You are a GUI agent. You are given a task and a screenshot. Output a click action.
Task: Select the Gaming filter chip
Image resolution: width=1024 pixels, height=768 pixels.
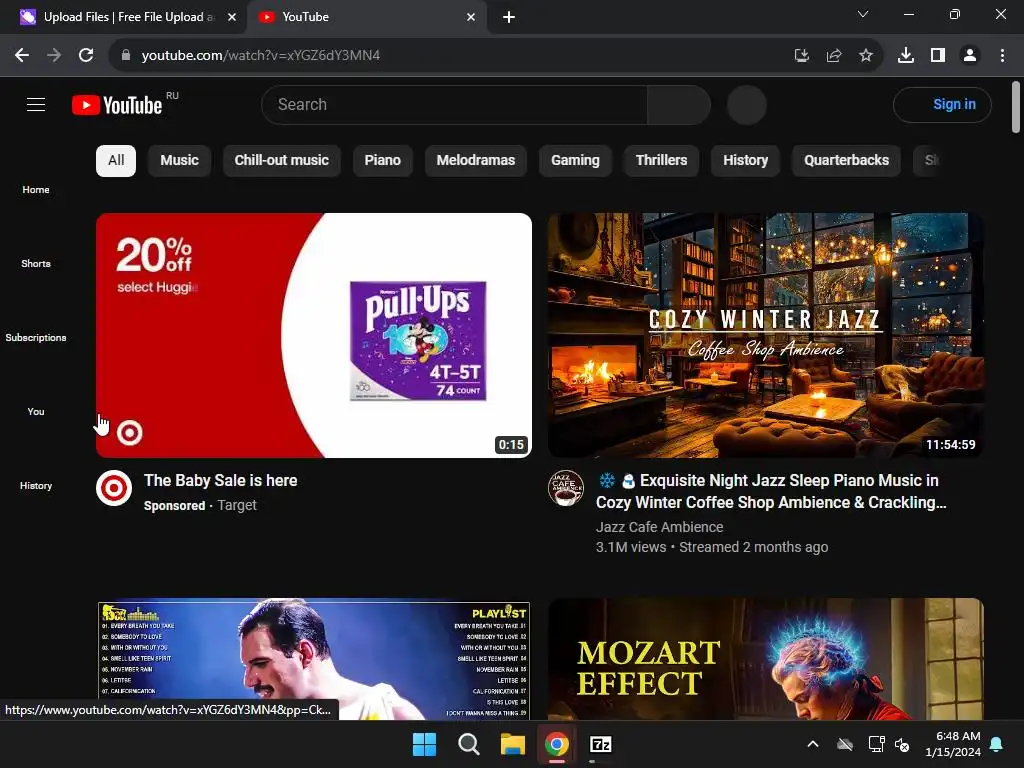click(575, 161)
